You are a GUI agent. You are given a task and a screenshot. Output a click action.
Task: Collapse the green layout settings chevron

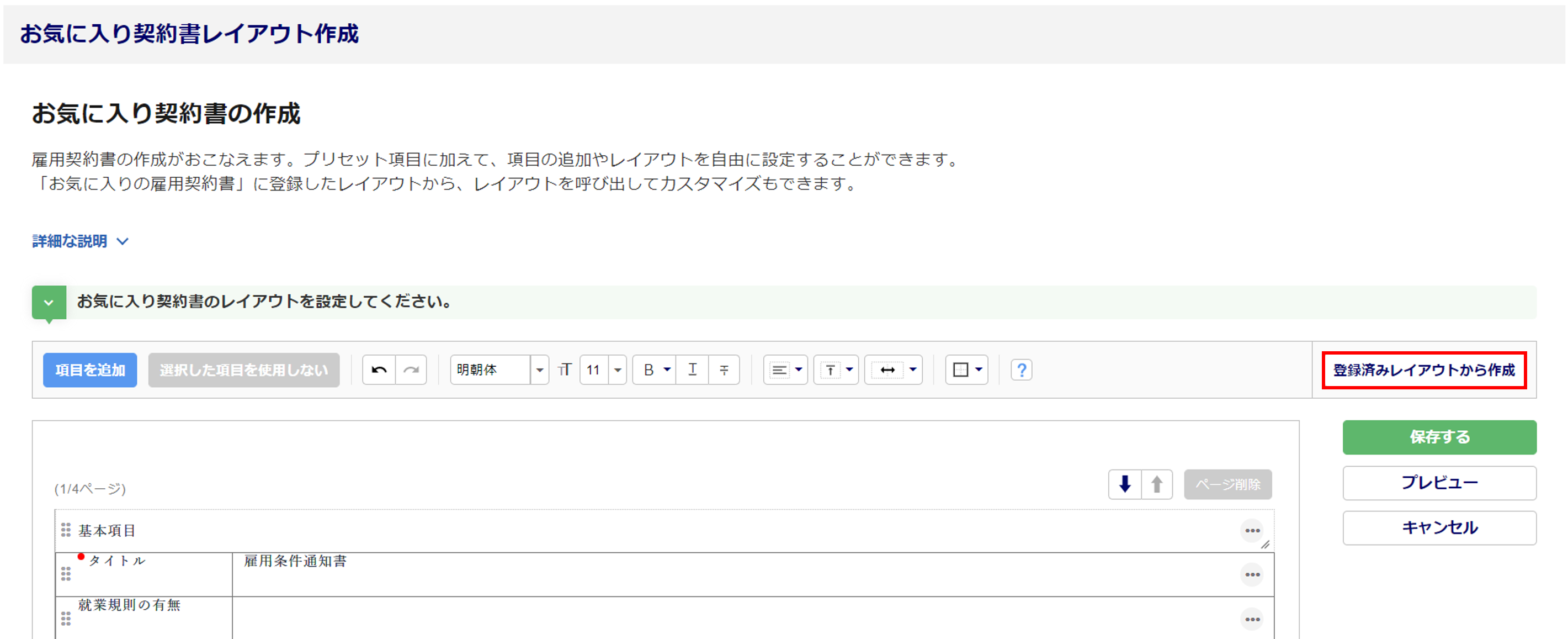pos(49,302)
